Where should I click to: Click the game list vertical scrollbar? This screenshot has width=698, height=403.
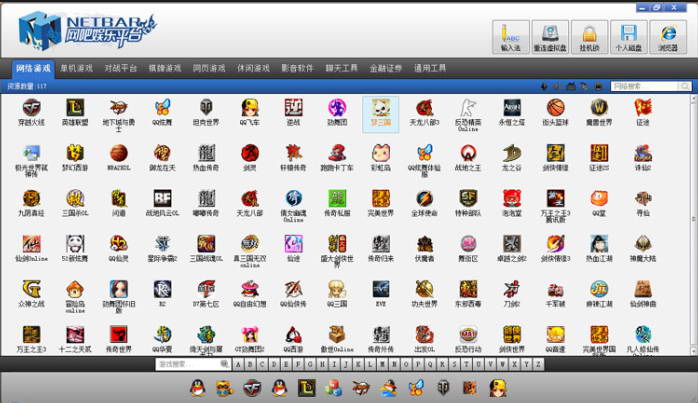pyautogui.click(x=694, y=225)
